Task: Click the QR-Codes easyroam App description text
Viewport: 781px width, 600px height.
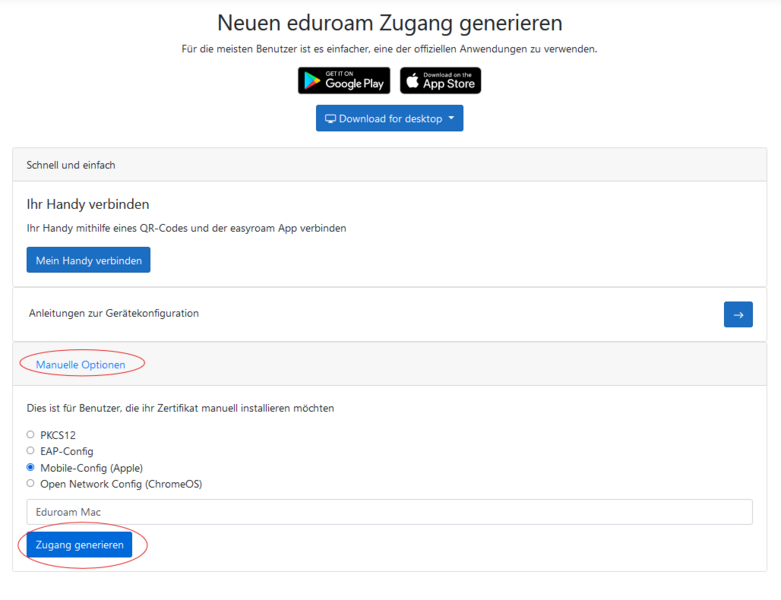Action: [186, 228]
